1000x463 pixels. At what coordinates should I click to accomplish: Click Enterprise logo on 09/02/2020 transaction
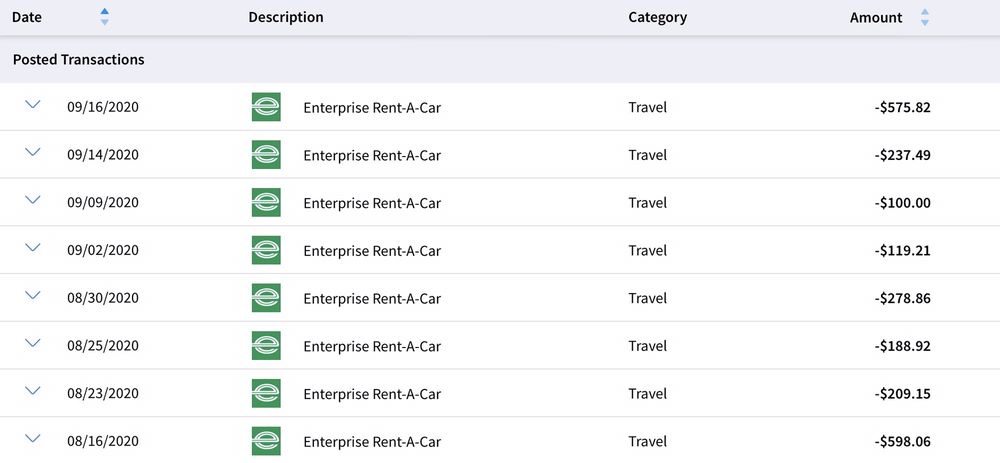266,250
